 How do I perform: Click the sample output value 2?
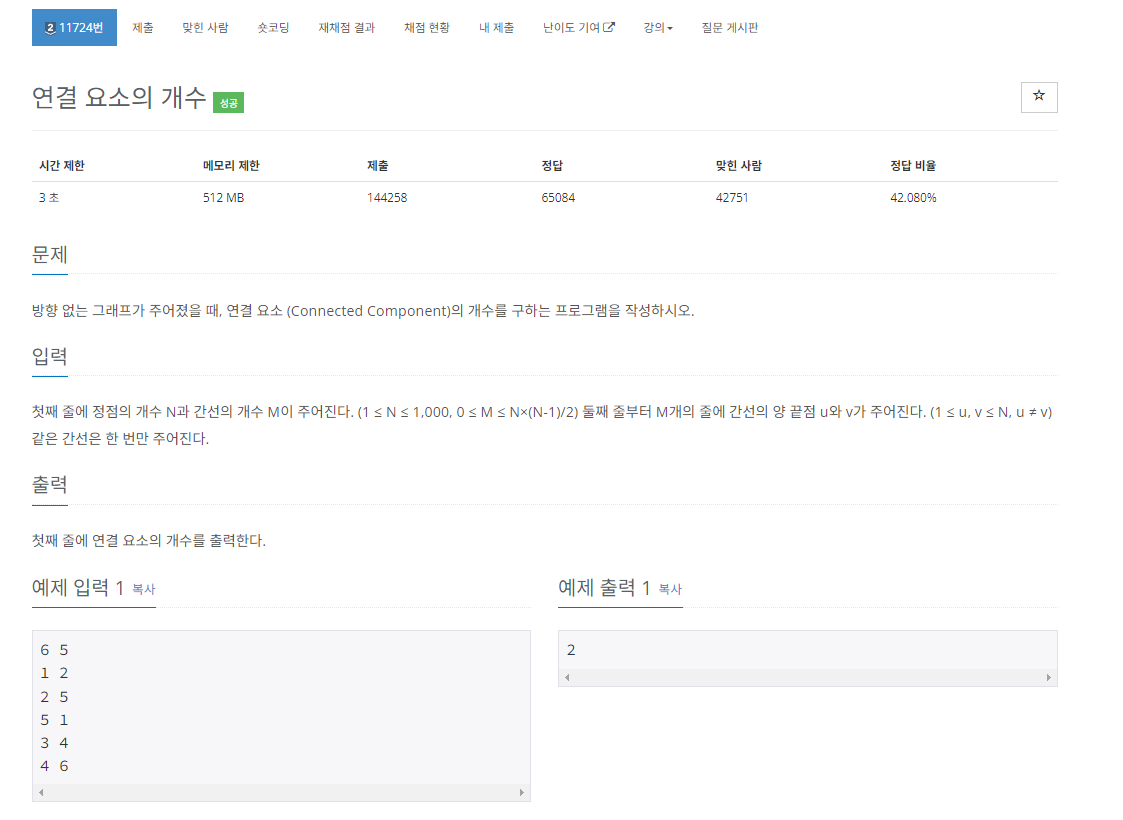[571, 650]
